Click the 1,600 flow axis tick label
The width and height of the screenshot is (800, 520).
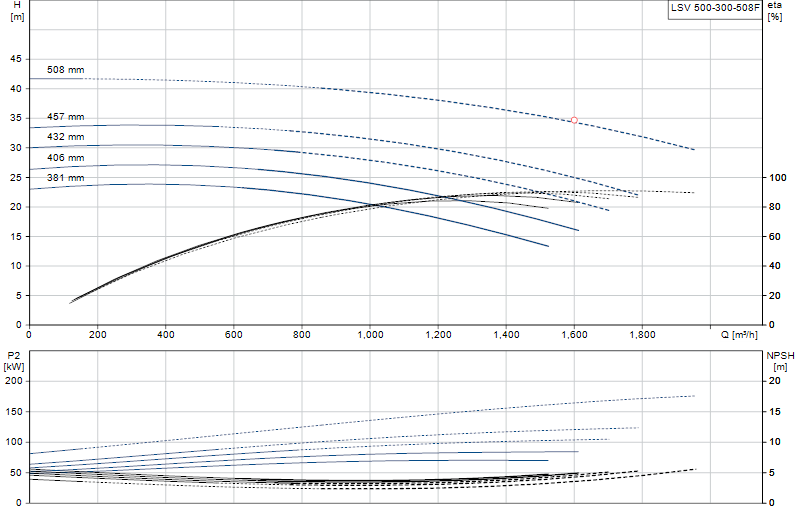tap(574, 335)
